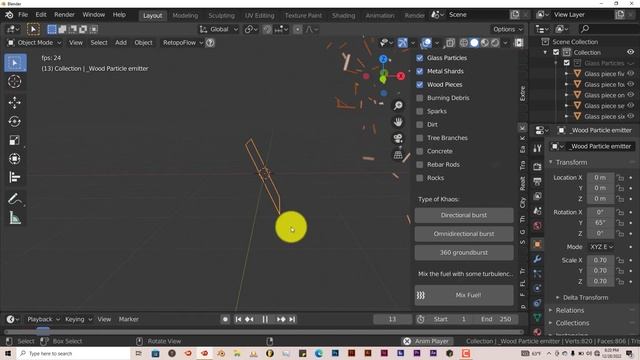This screenshot has height=360, width=640.
Task: Toggle the auto keying record button
Action: pyautogui.click(x=225, y=319)
